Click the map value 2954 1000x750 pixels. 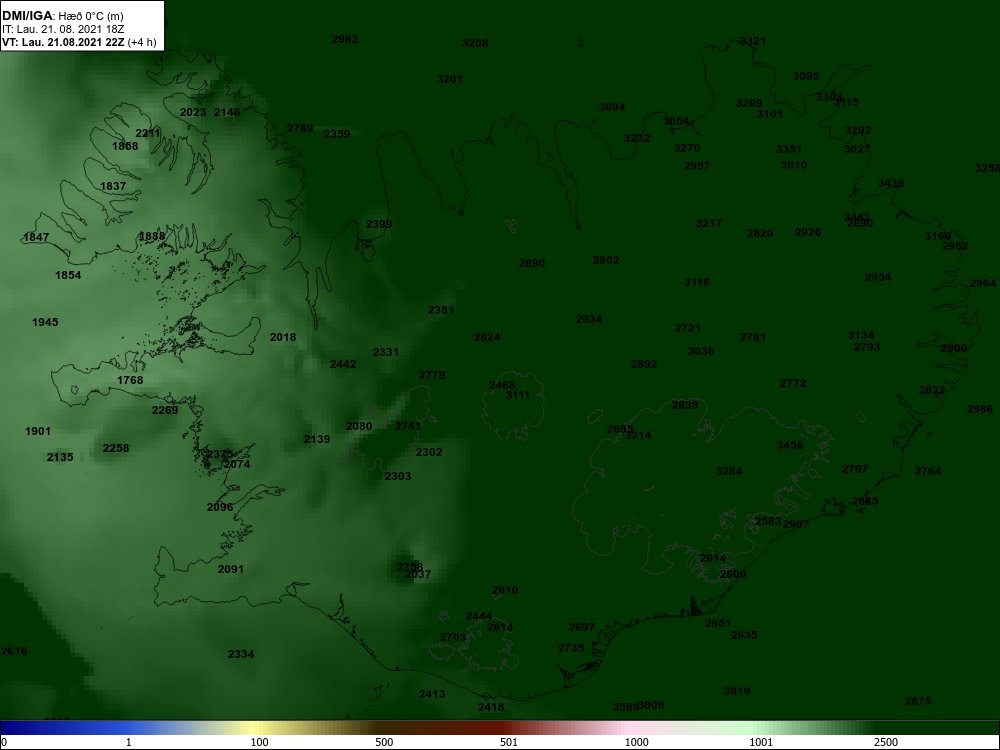click(878, 277)
